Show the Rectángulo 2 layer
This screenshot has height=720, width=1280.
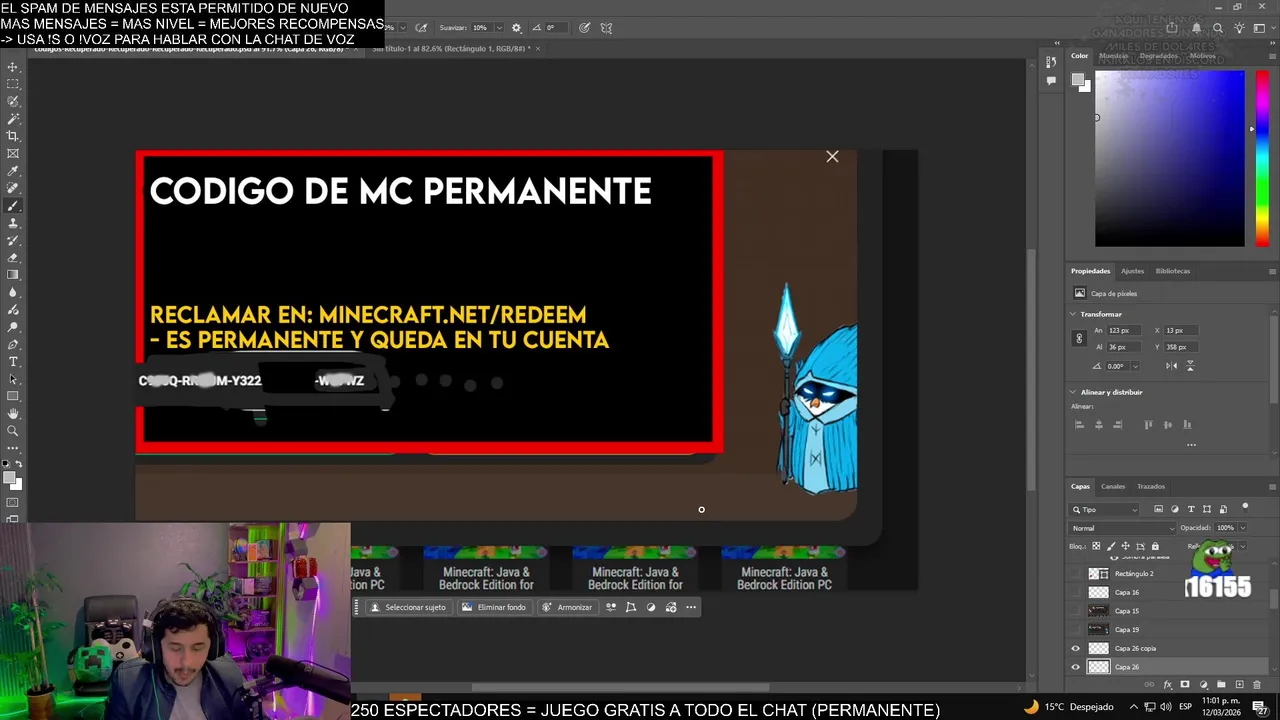1076,574
